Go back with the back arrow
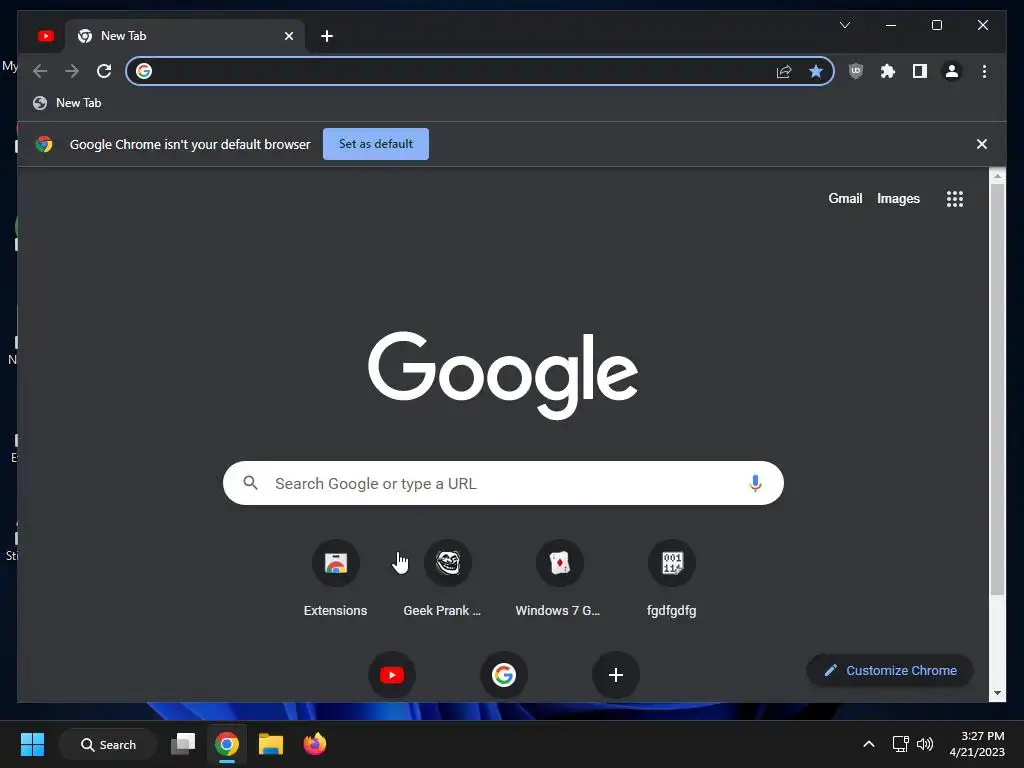Viewport: 1024px width, 768px height. point(40,71)
